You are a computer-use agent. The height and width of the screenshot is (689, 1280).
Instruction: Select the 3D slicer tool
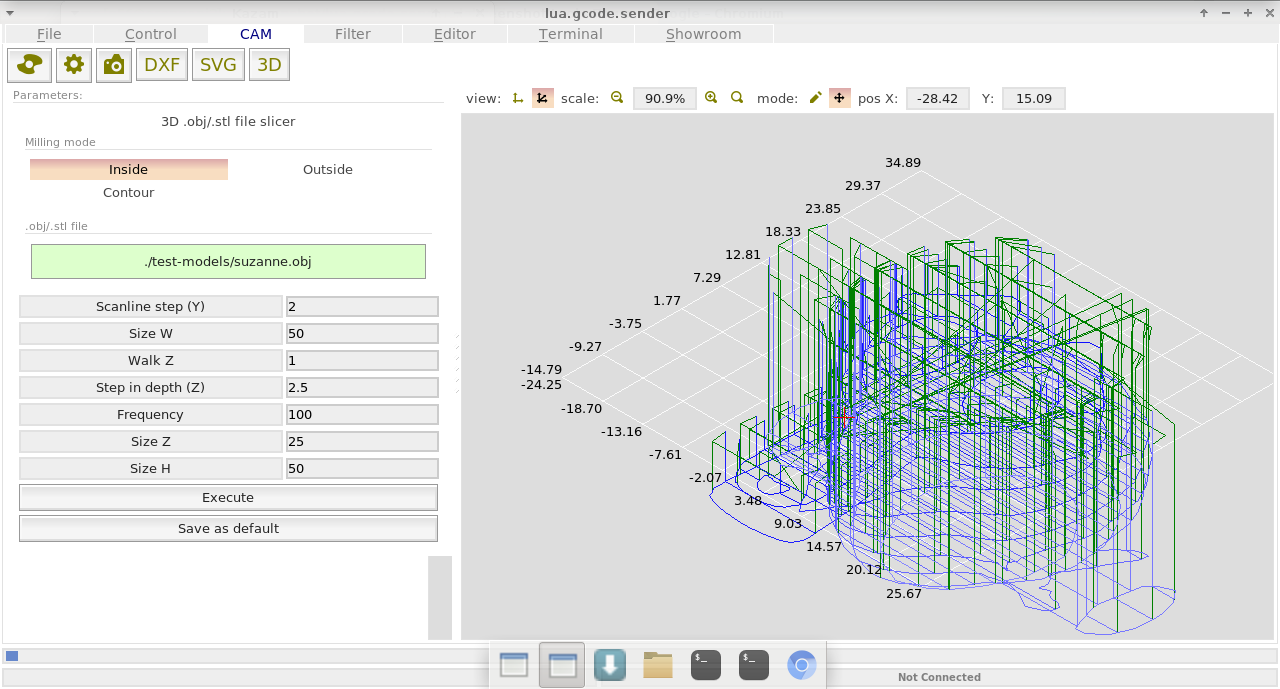tap(269, 65)
